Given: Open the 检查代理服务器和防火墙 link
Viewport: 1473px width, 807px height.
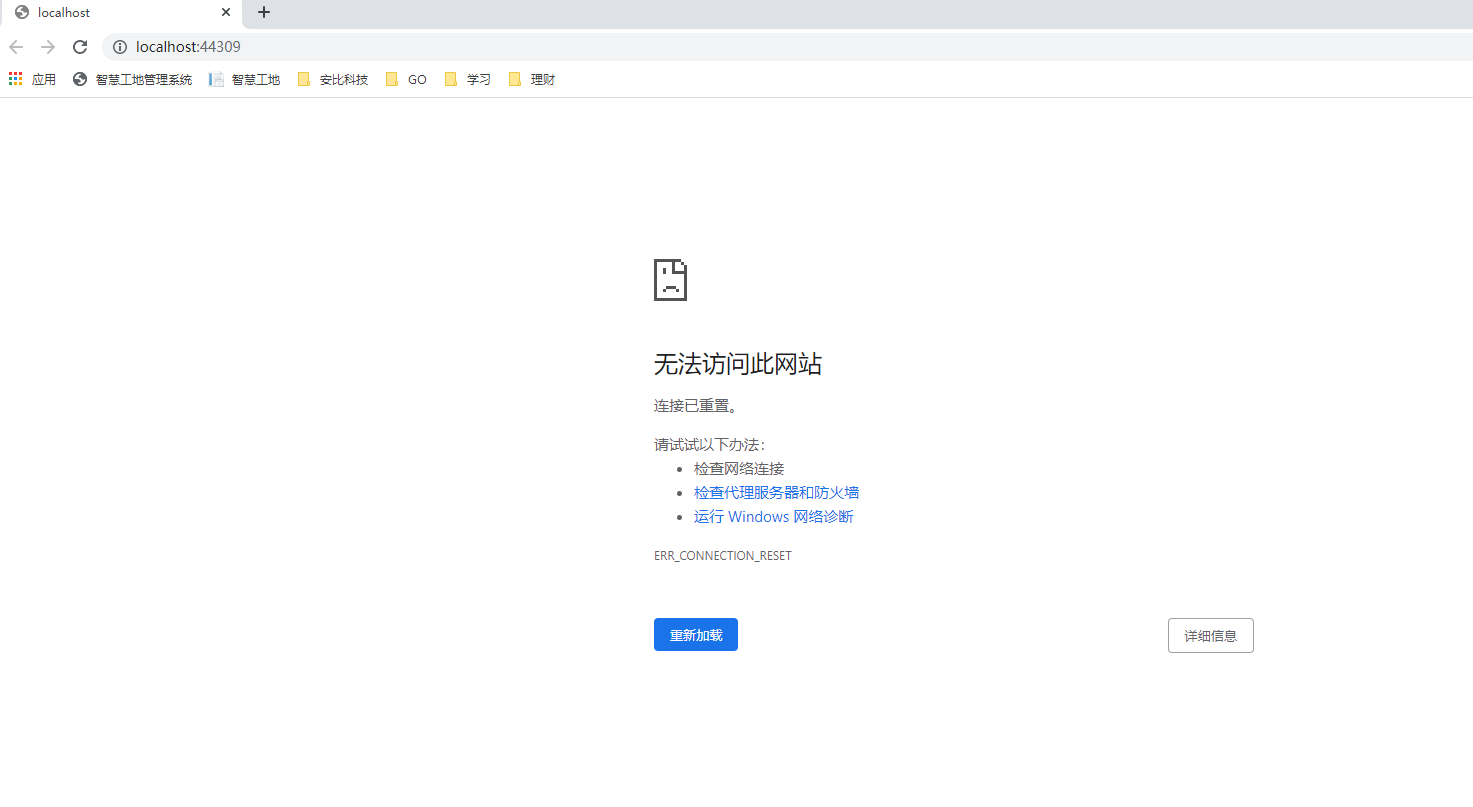Looking at the screenshot, I should (x=777, y=492).
